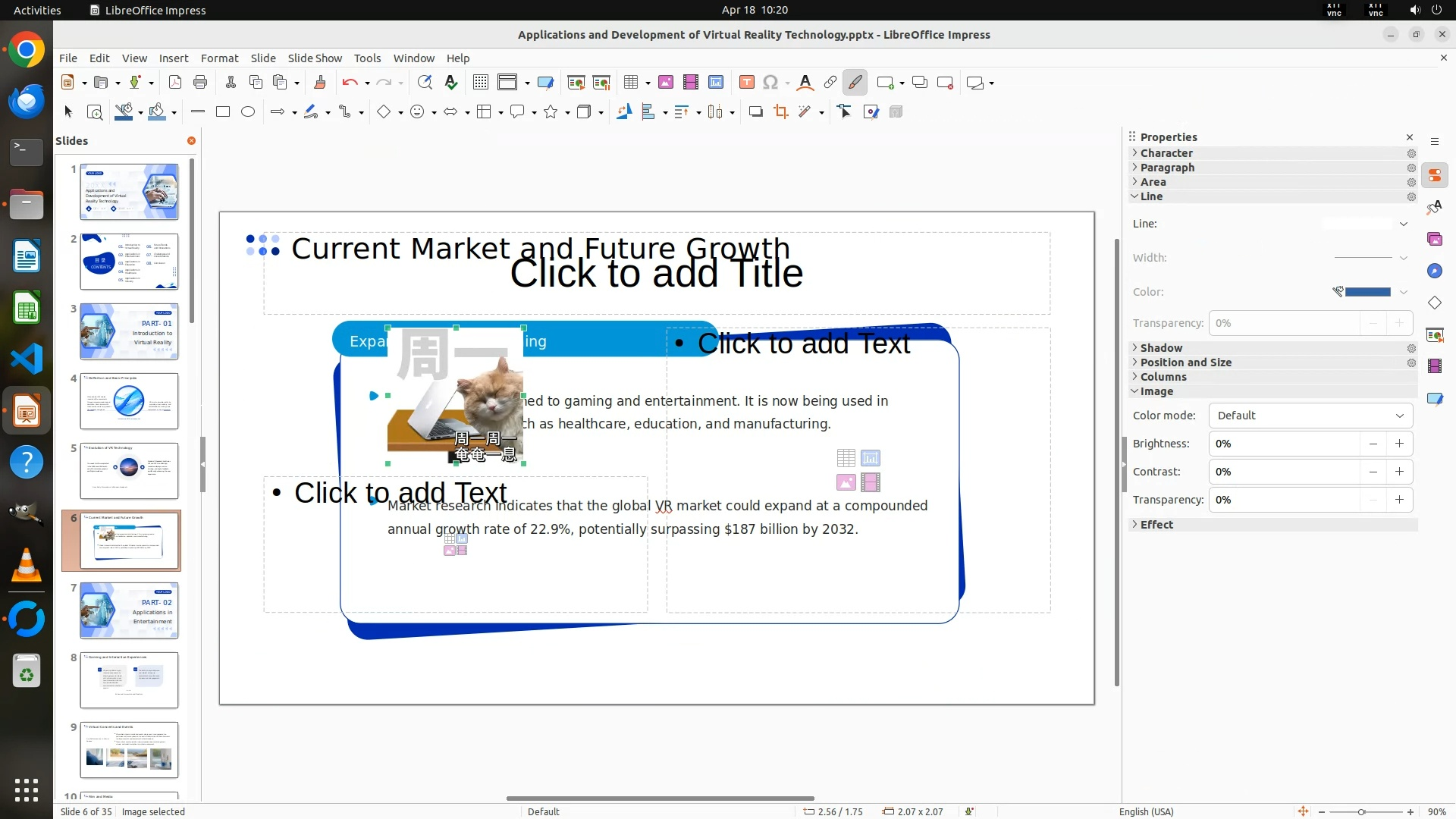
Task: Close the Slides panel
Action: click(x=191, y=141)
